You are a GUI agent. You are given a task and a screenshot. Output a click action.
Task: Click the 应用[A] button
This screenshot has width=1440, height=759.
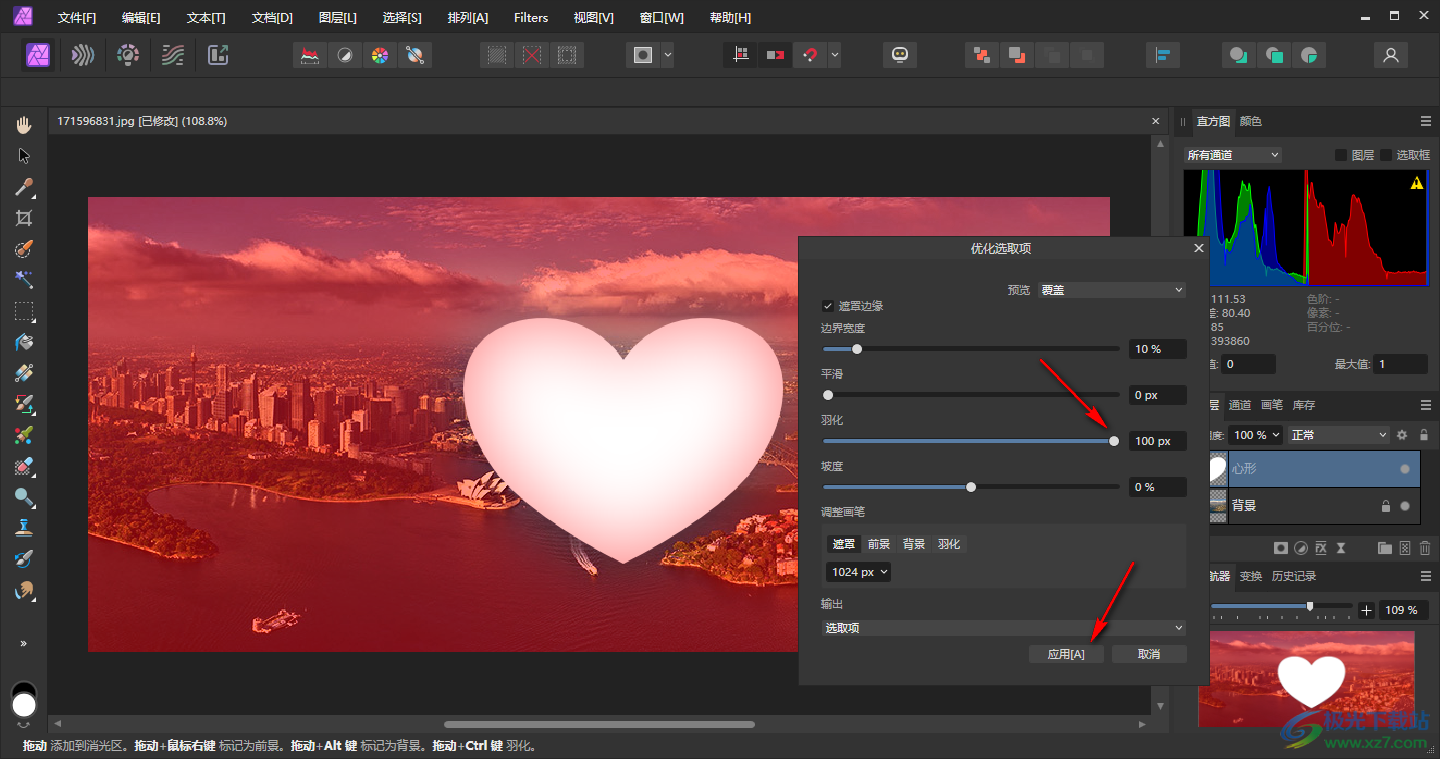[x=1066, y=654]
